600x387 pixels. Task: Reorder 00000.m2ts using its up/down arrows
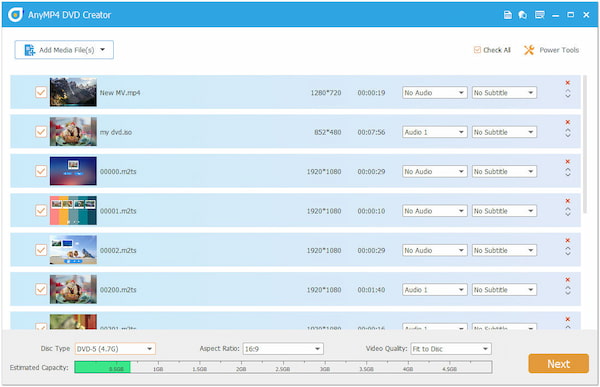[568, 172]
